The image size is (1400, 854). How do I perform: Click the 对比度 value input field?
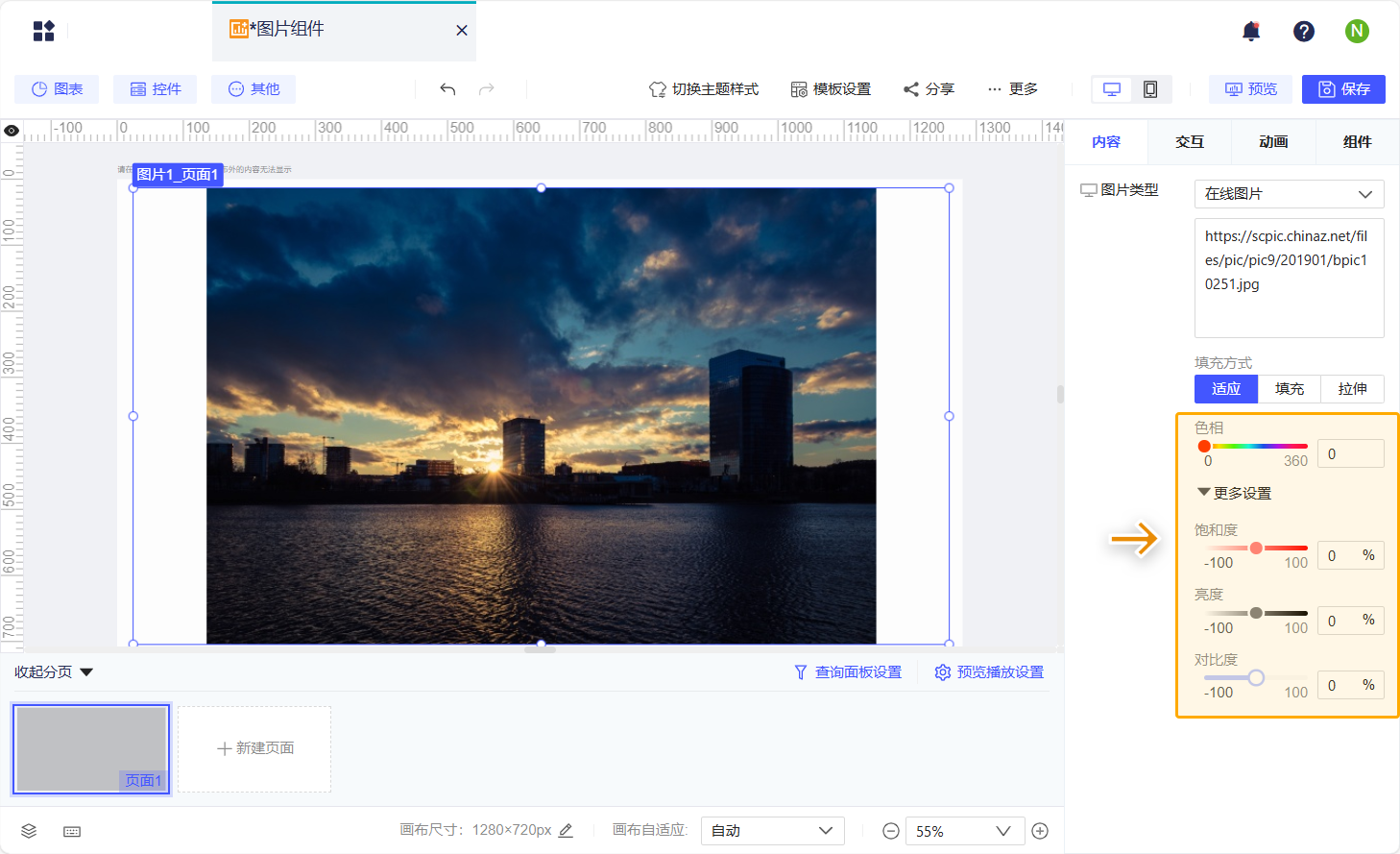pyautogui.click(x=1350, y=685)
